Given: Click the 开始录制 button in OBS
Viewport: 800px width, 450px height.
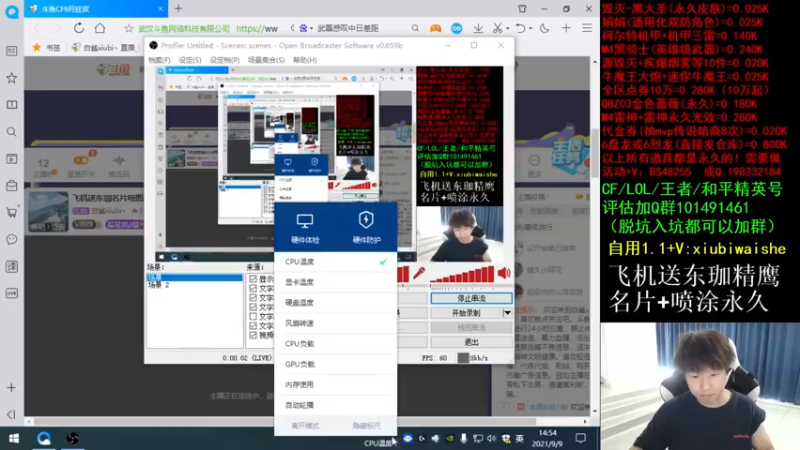Looking at the screenshot, I should pos(466,313).
